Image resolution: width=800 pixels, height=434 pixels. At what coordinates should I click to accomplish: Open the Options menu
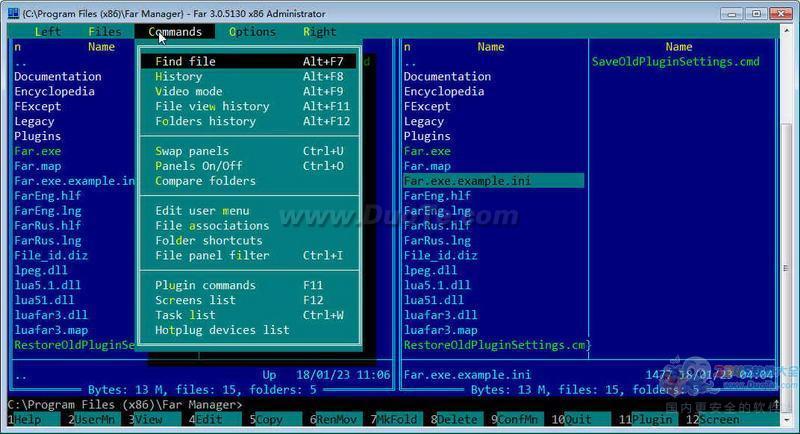tap(252, 32)
